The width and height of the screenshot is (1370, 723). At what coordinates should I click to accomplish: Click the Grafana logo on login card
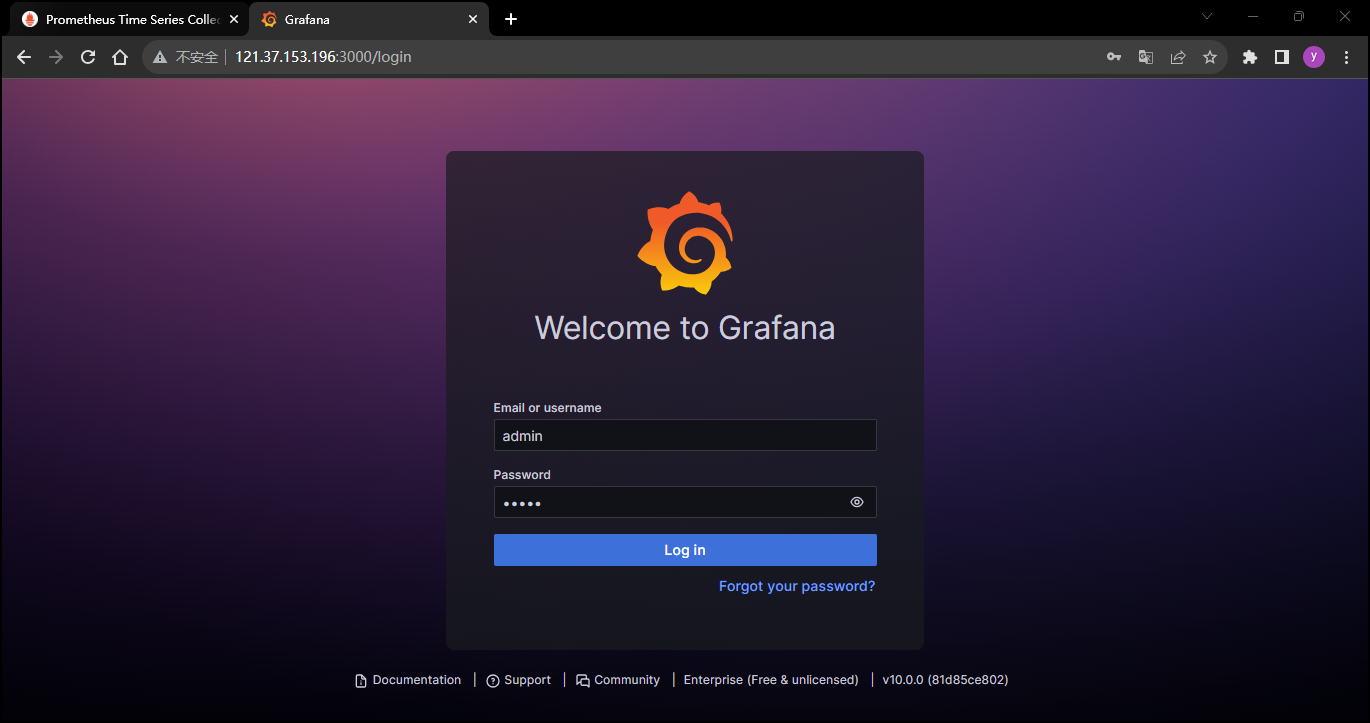[x=685, y=243]
